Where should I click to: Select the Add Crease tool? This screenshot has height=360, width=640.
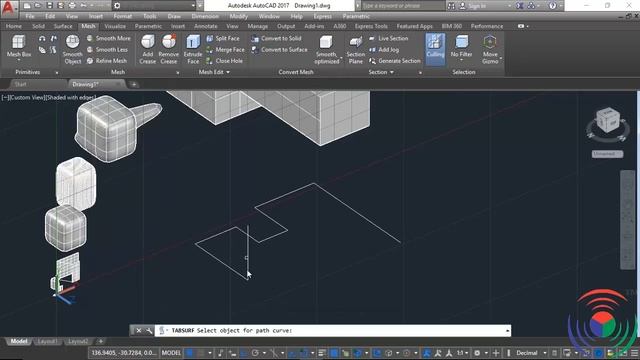147,49
